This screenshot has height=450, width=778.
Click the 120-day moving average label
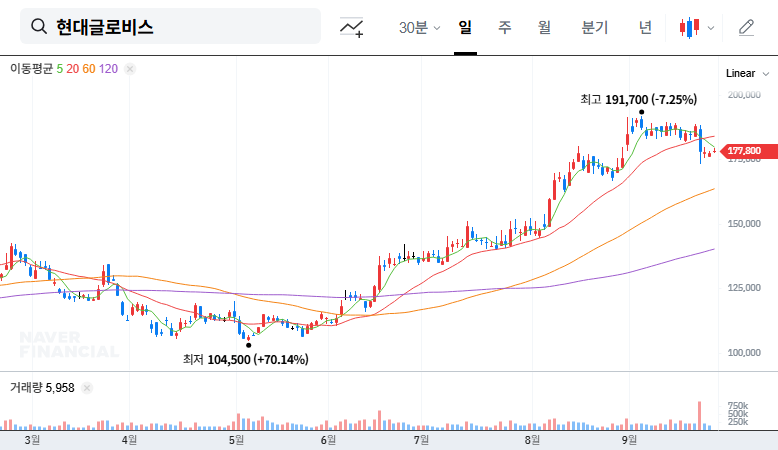(108, 69)
